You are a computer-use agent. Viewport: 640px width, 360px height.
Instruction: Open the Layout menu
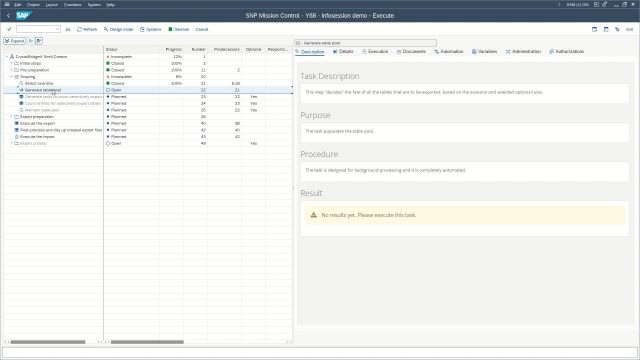point(51,4)
